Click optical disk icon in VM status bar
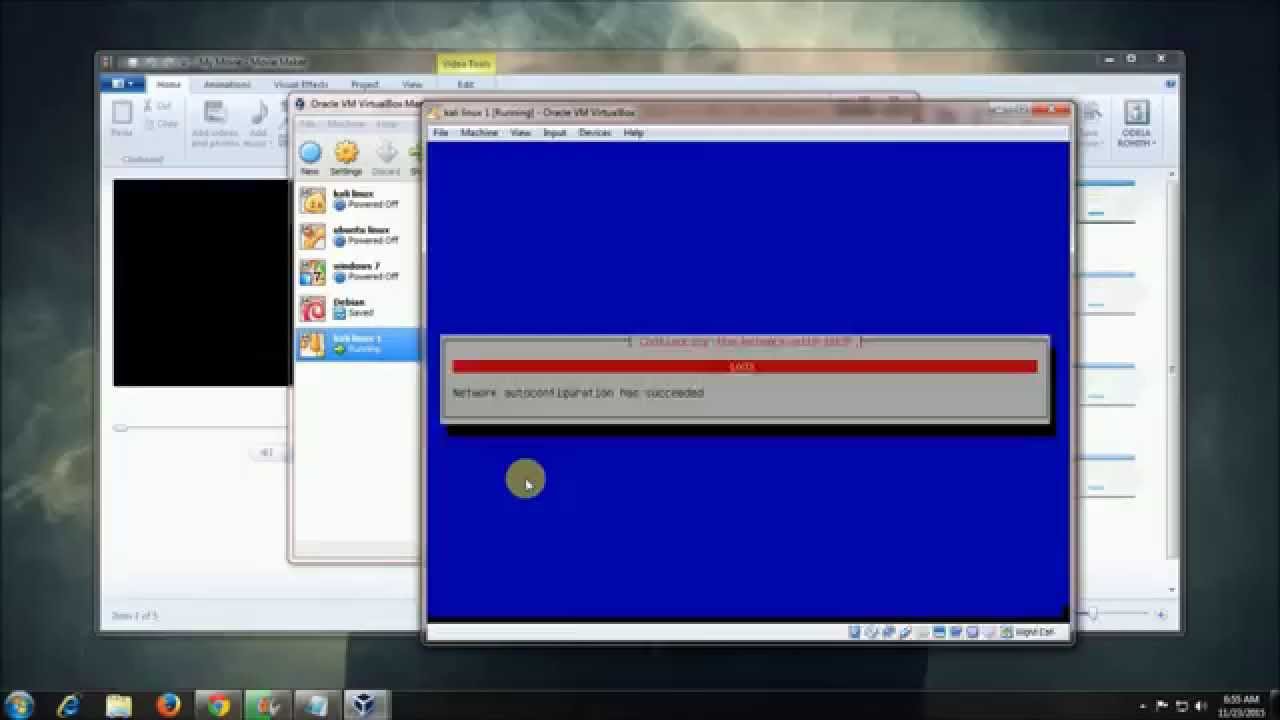This screenshot has height=720, width=1280. [871, 632]
